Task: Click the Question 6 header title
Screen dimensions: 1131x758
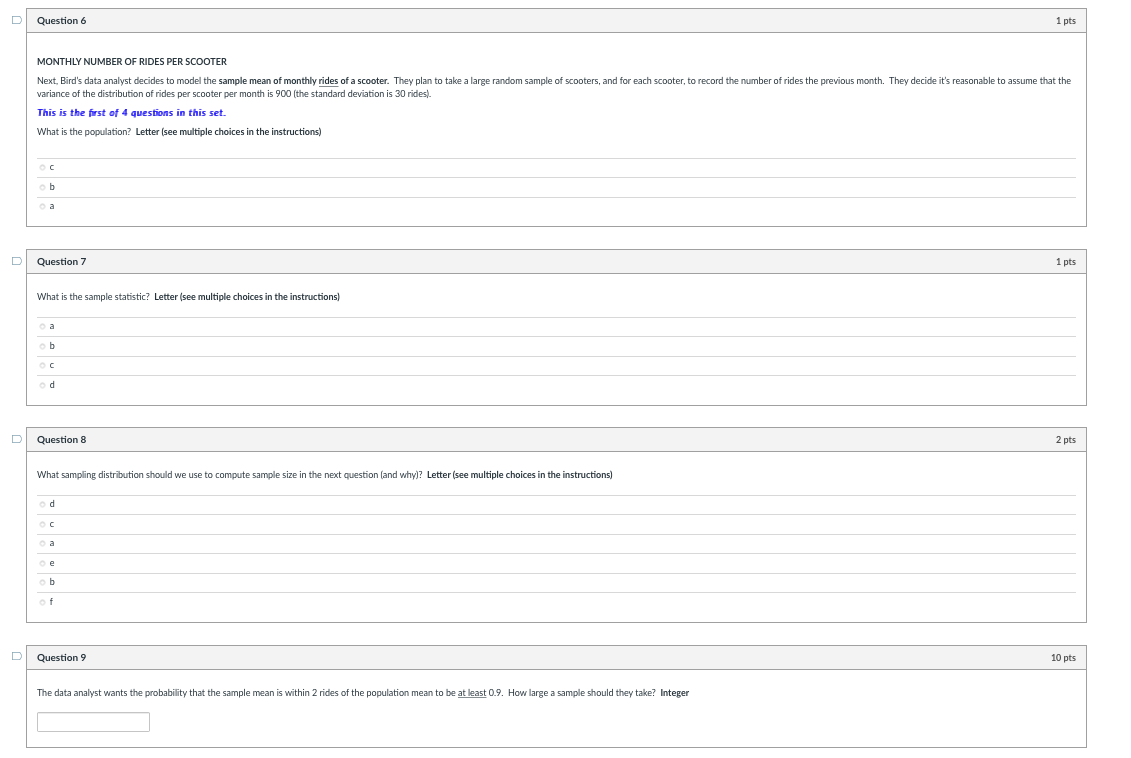Action: pos(61,21)
